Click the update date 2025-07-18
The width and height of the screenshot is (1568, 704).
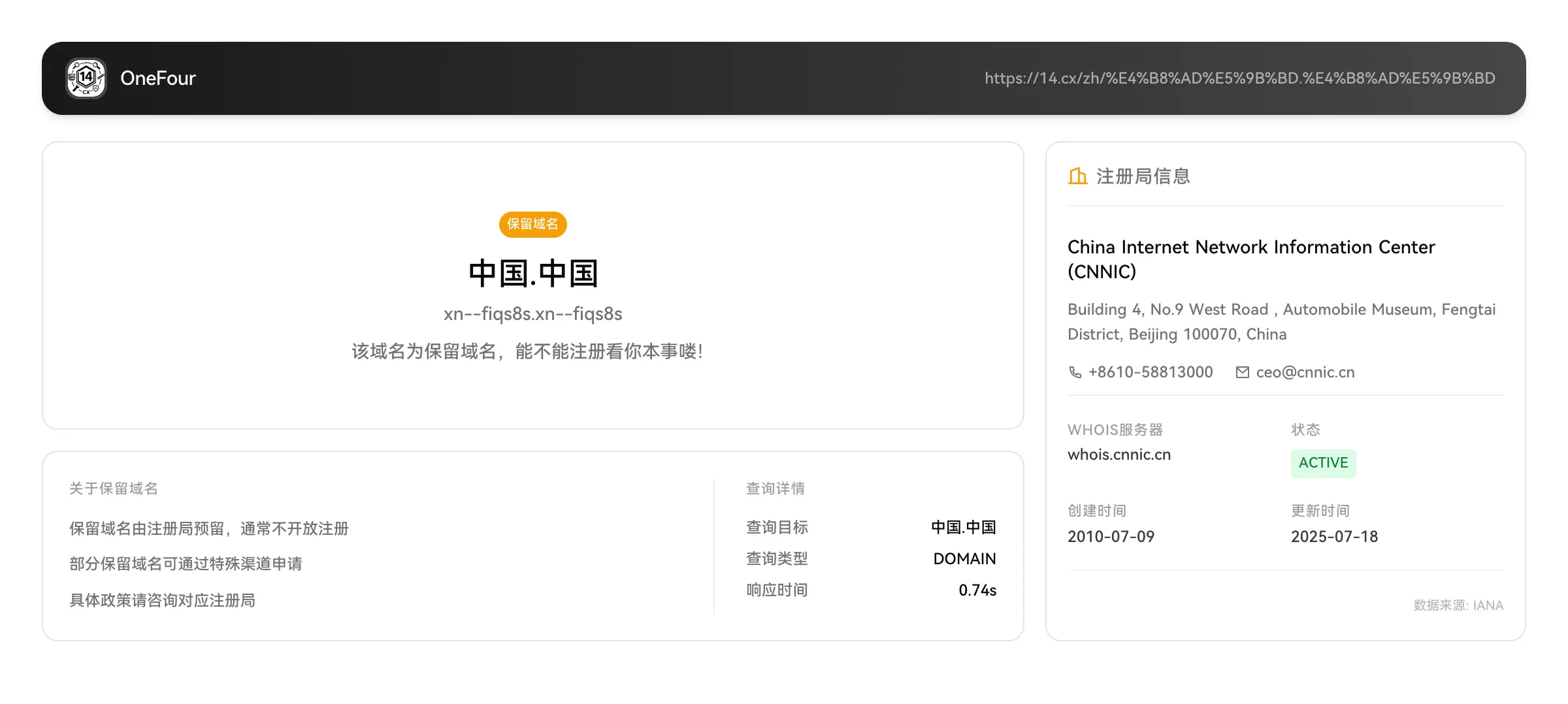(1335, 537)
